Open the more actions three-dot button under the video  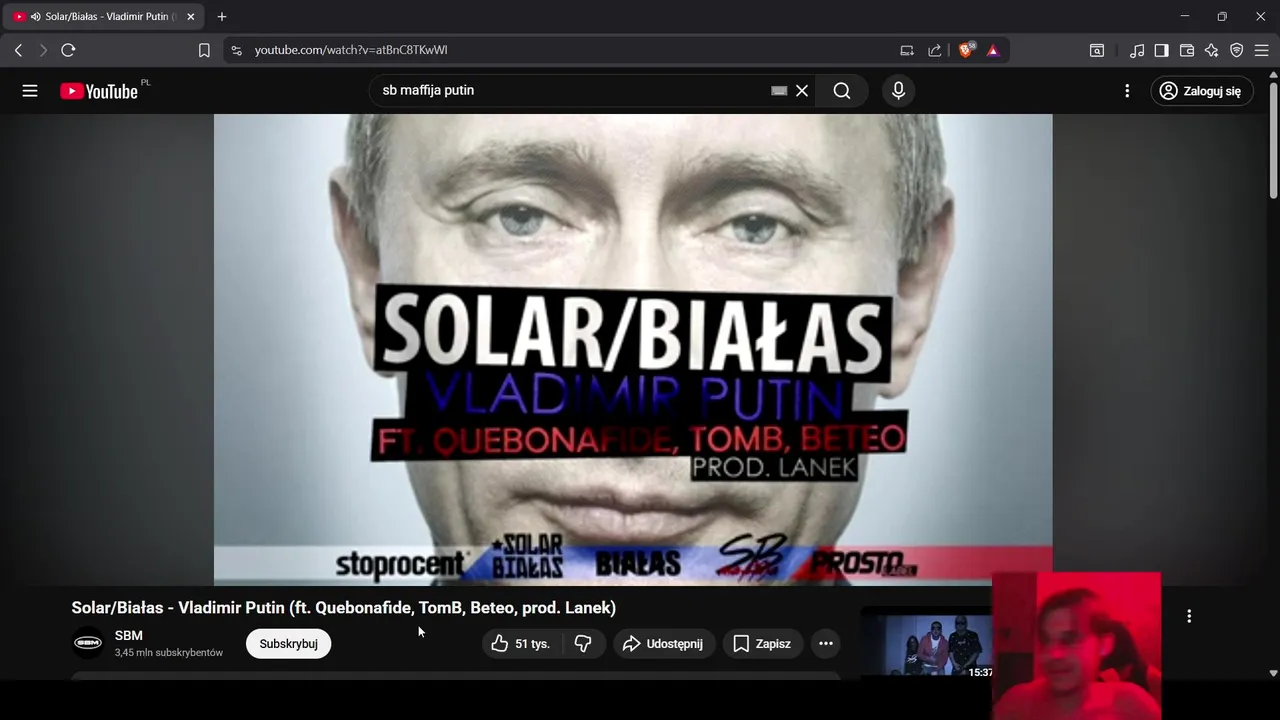click(x=826, y=644)
